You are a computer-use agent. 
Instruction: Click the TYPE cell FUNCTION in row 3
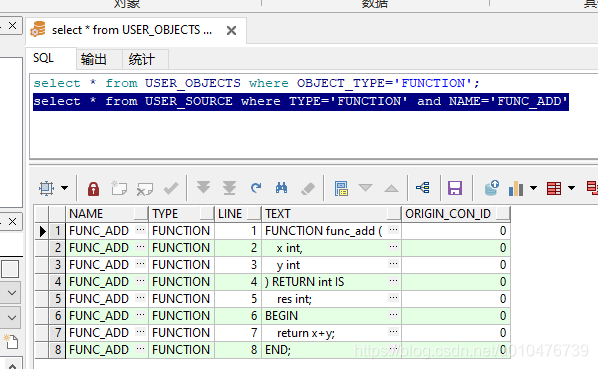click(x=182, y=265)
